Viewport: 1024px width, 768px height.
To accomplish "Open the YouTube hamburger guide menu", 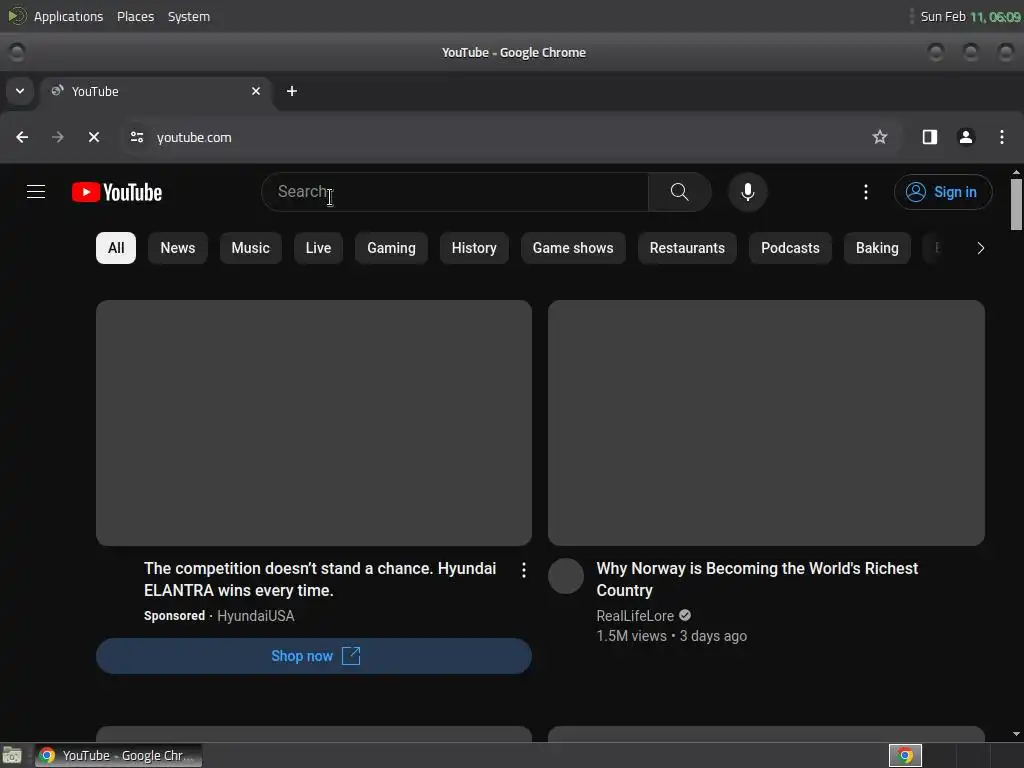I will 36,192.
